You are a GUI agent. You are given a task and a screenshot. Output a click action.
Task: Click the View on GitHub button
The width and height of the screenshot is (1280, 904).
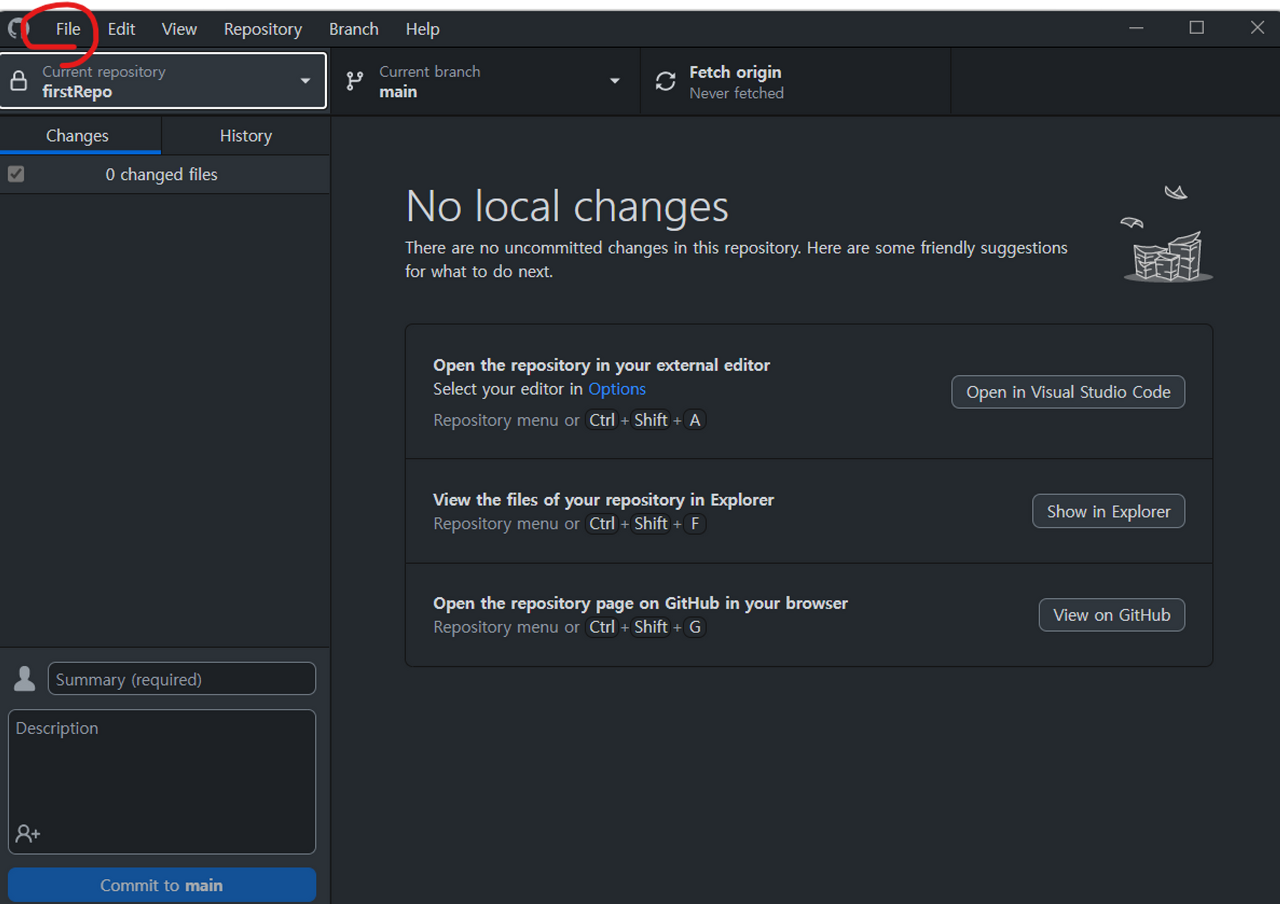pos(1112,615)
